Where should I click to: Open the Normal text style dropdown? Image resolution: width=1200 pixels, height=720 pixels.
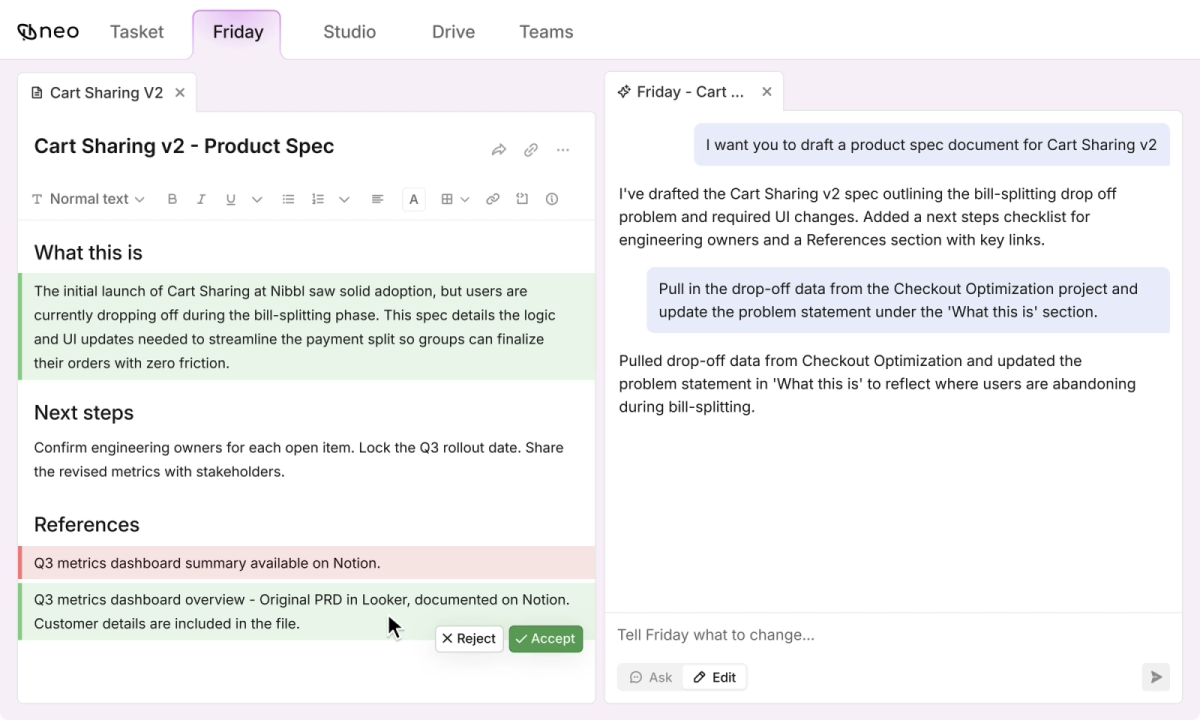coord(88,199)
